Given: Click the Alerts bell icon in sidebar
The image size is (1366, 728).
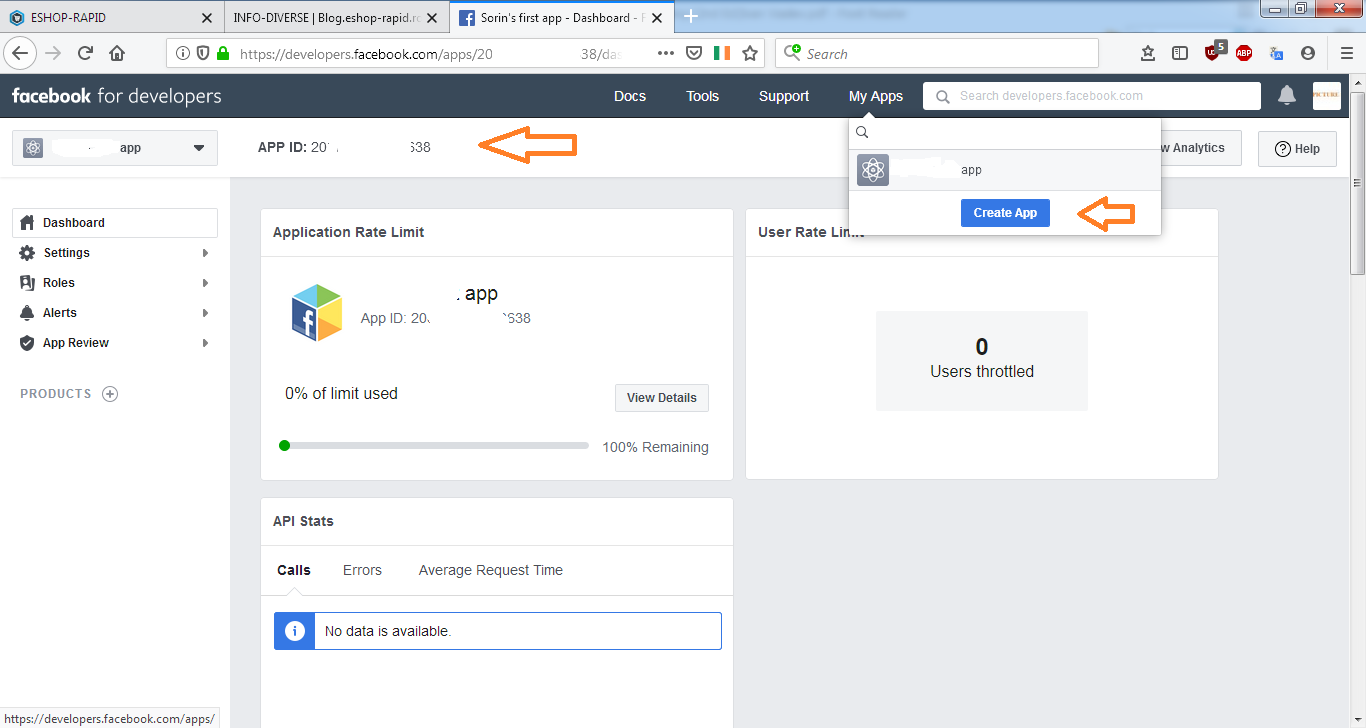Looking at the screenshot, I should click(27, 312).
